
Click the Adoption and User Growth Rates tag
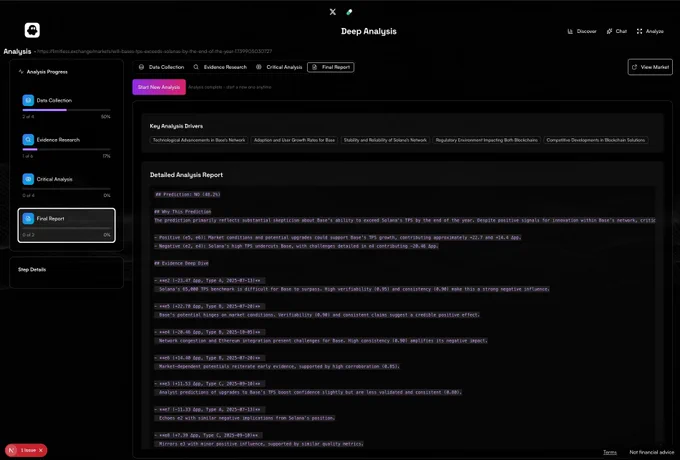click(x=294, y=140)
